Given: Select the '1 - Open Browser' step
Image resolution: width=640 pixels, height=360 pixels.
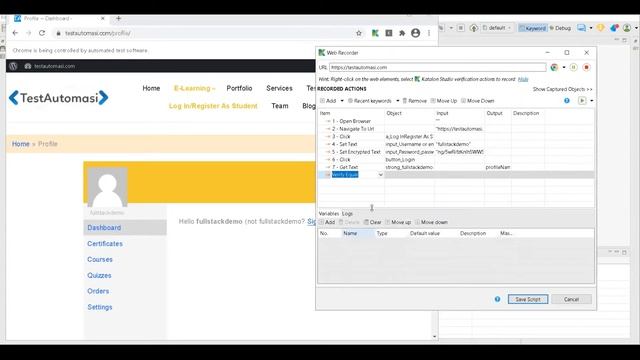Looking at the screenshot, I should pos(351,121).
